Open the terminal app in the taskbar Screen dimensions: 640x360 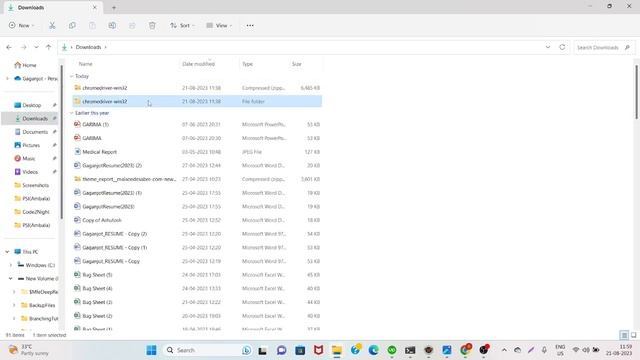tap(410, 350)
